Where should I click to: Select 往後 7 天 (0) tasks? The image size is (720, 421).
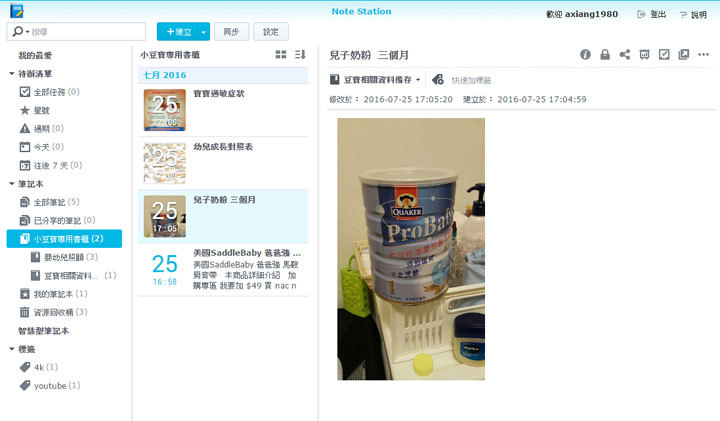[51, 165]
